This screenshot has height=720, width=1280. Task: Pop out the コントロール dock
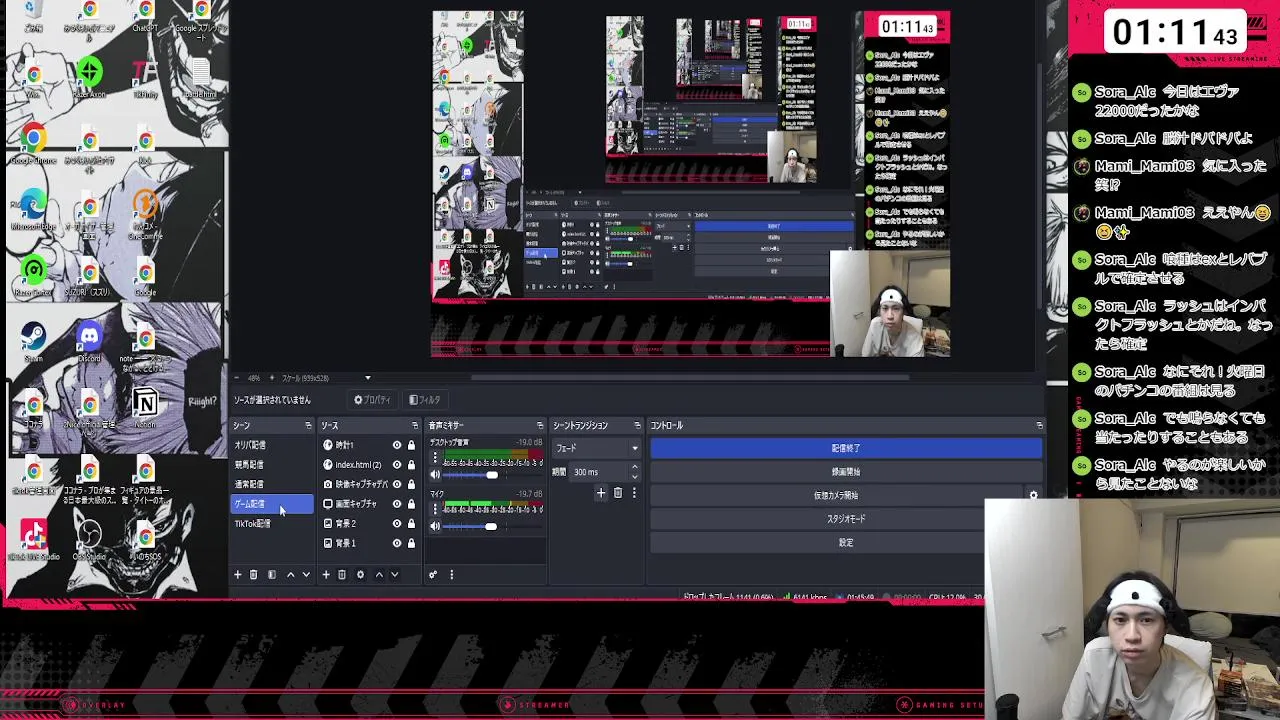1039,426
